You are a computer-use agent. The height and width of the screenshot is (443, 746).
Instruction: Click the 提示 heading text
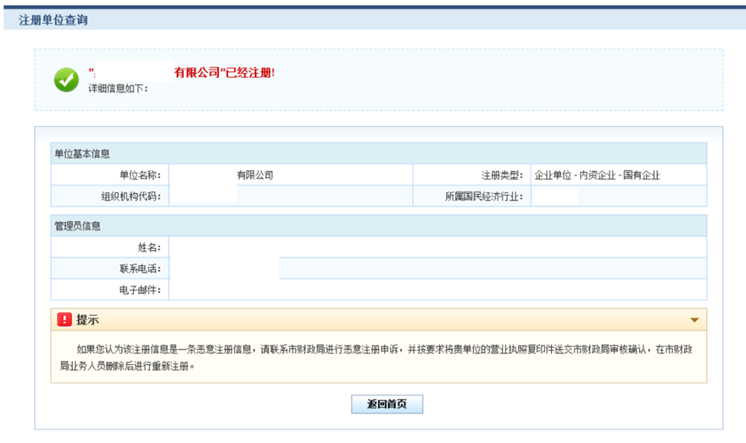[x=88, y=320]
